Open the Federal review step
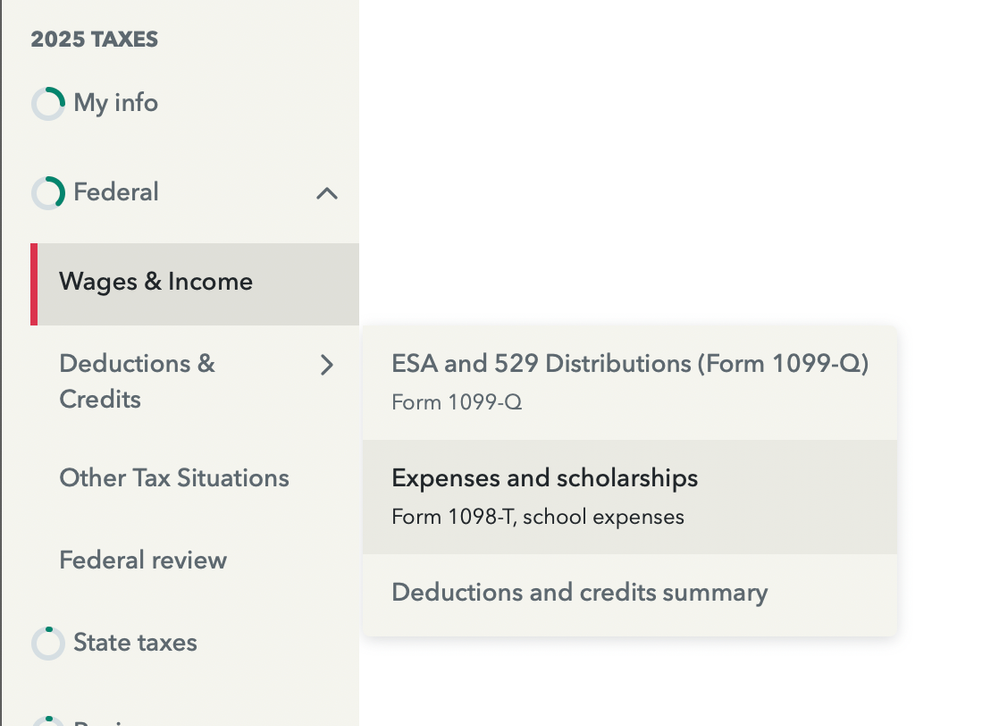 143,560
